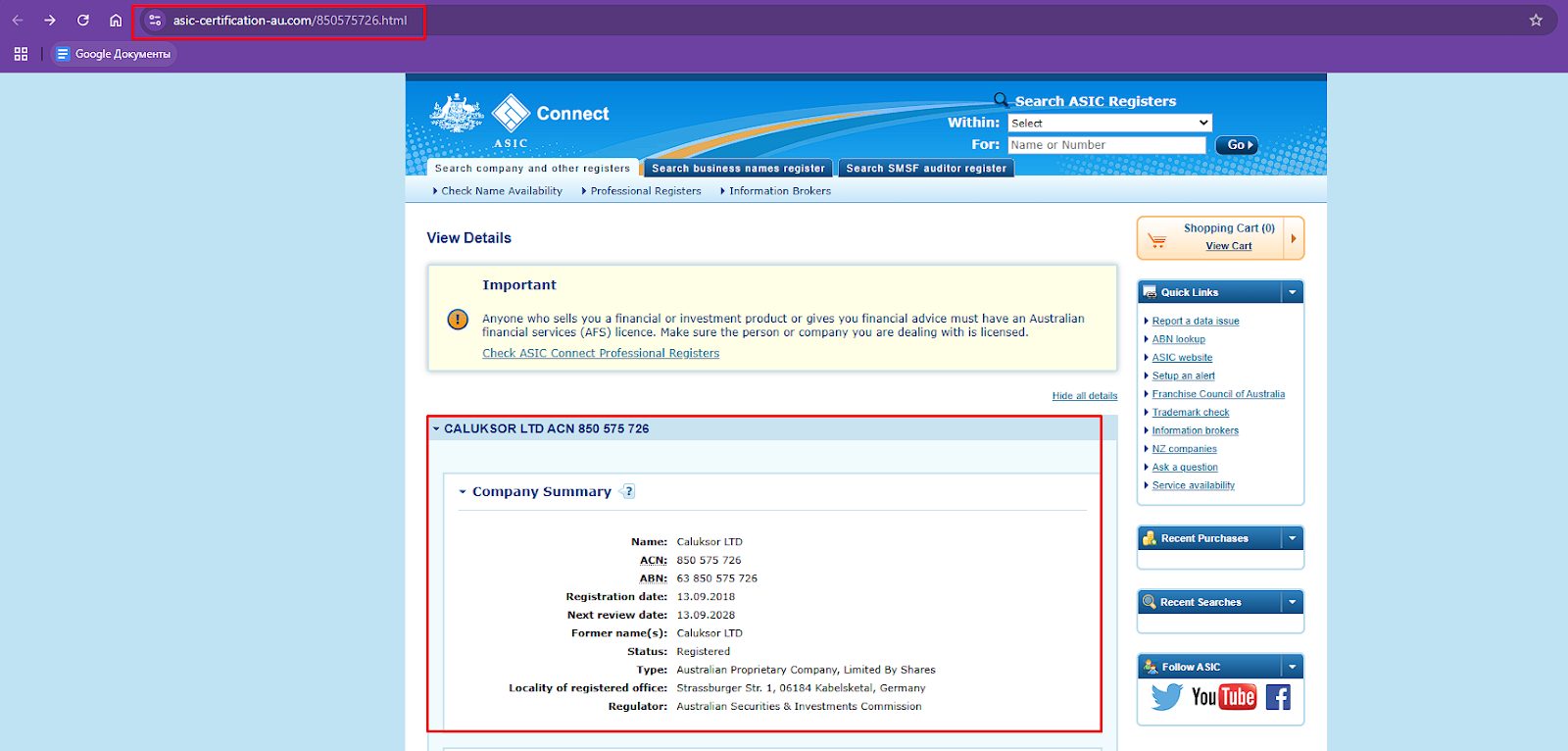Focus the Name or Number field

1106,144
